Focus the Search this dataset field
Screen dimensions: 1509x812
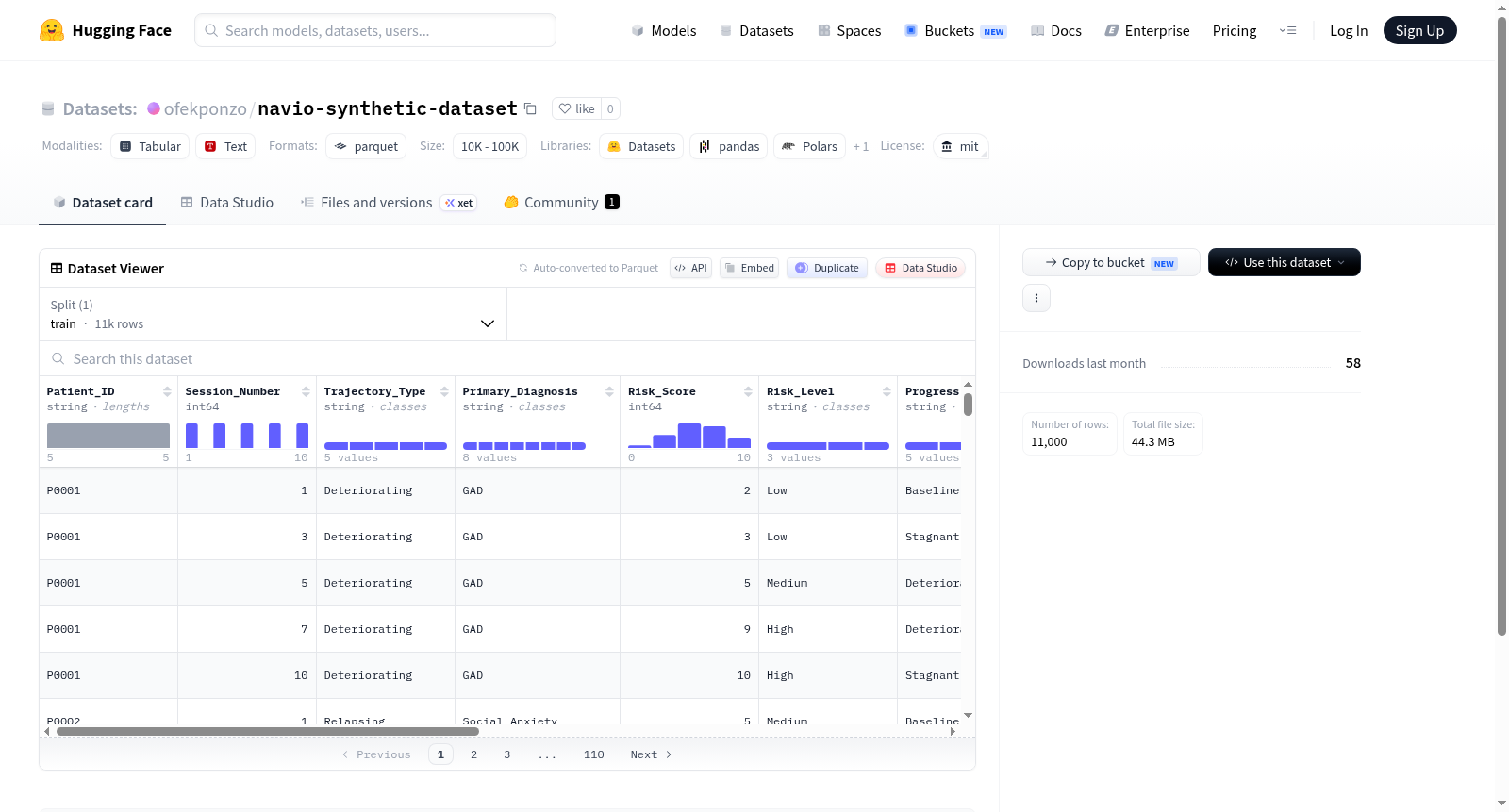pos(507,359)
